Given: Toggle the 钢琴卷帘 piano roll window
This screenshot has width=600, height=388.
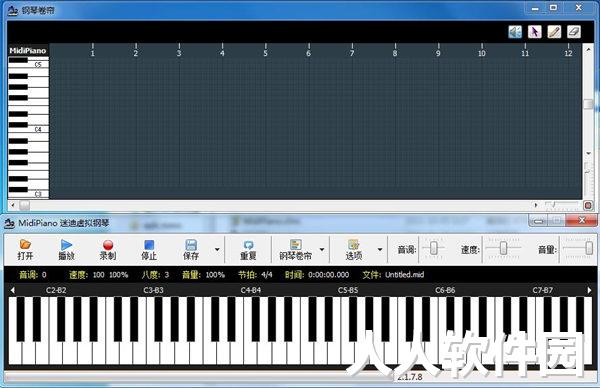Looking at the screenshot, I should [x=295, y=249].
